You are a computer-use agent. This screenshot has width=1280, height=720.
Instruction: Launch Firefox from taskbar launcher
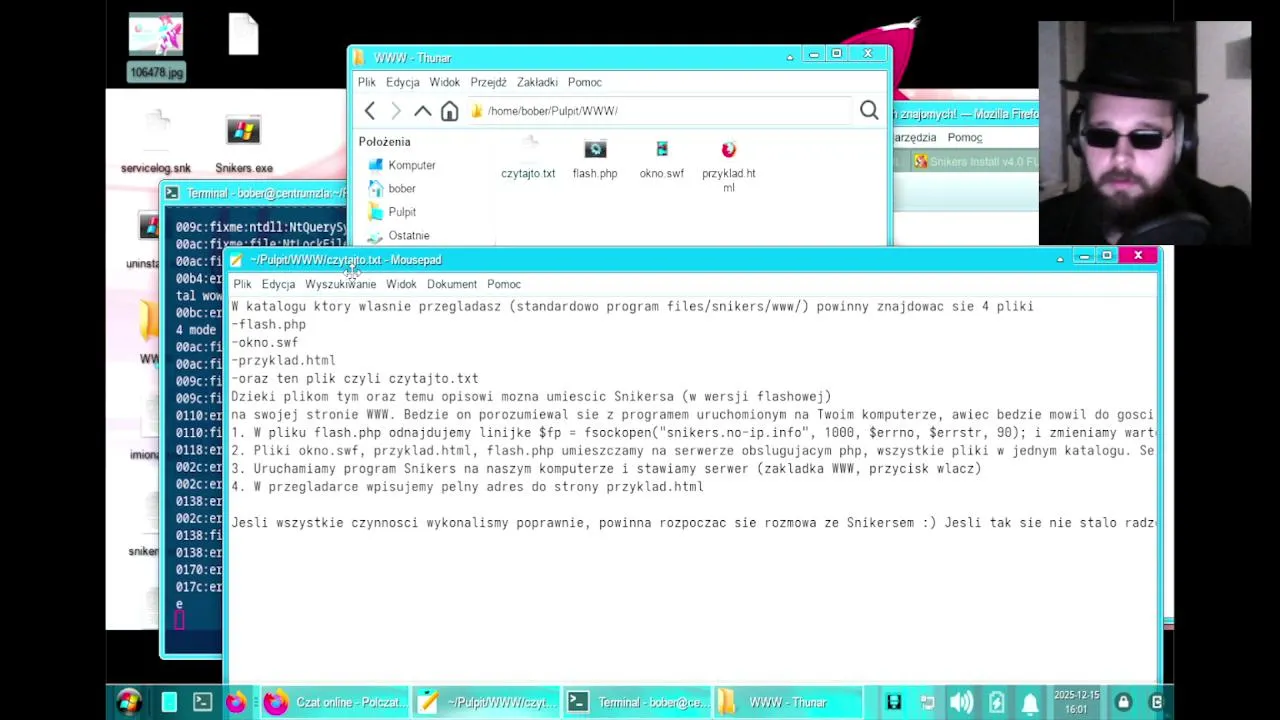pos(236,702)
